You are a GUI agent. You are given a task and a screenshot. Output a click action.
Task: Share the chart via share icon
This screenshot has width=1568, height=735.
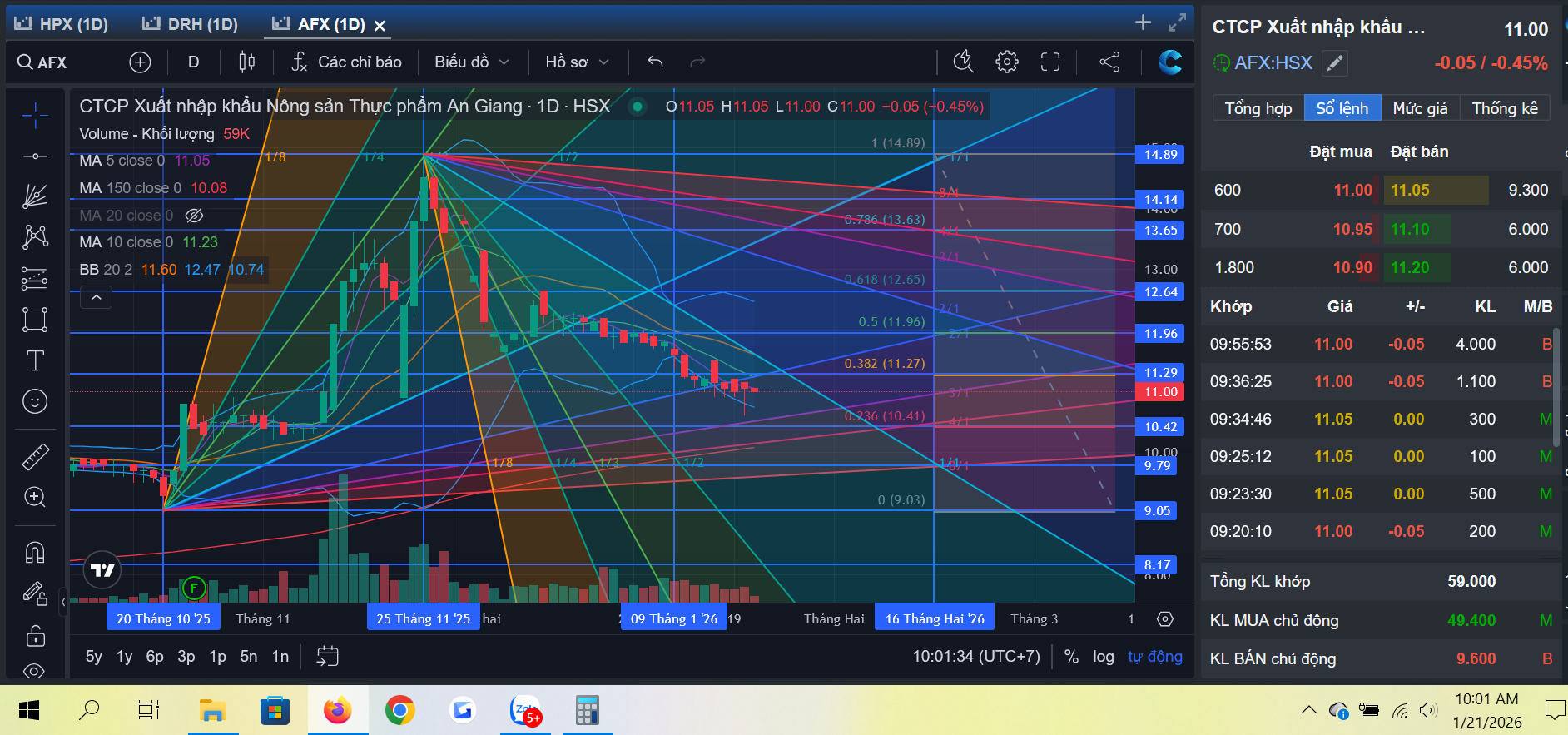[x=1109, y=62]
